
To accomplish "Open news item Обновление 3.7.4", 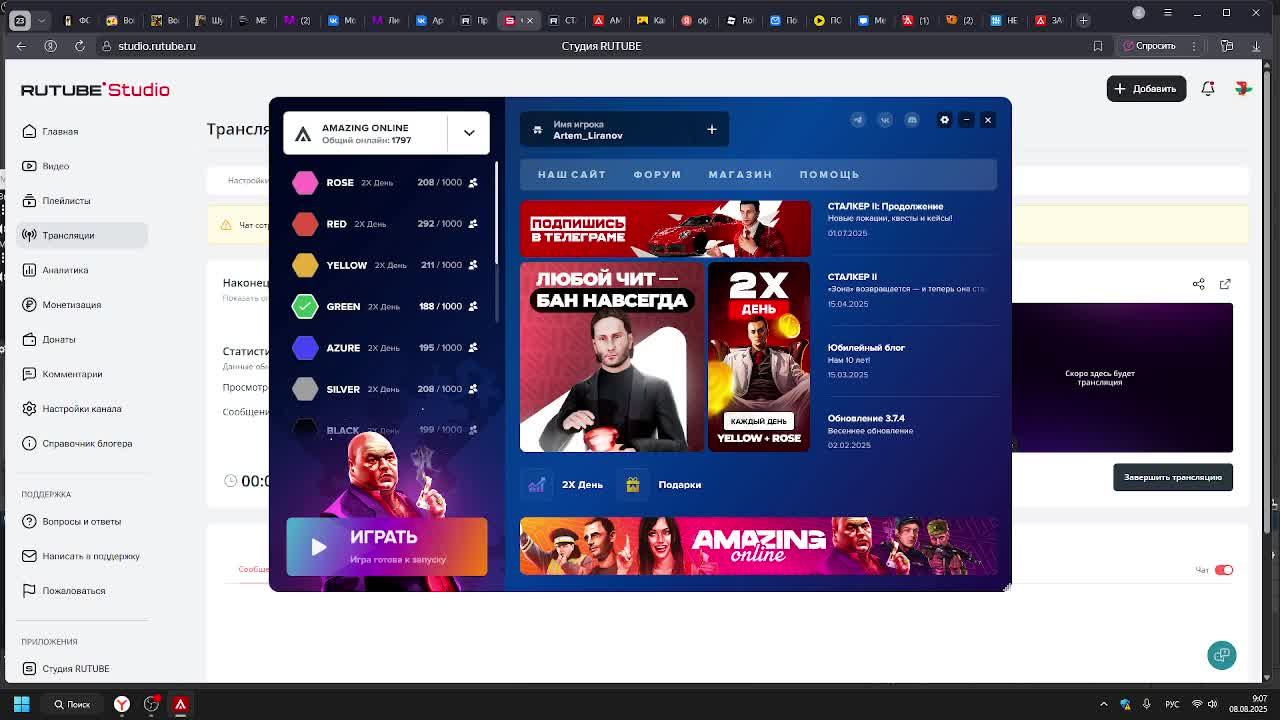I will (871, 431).
